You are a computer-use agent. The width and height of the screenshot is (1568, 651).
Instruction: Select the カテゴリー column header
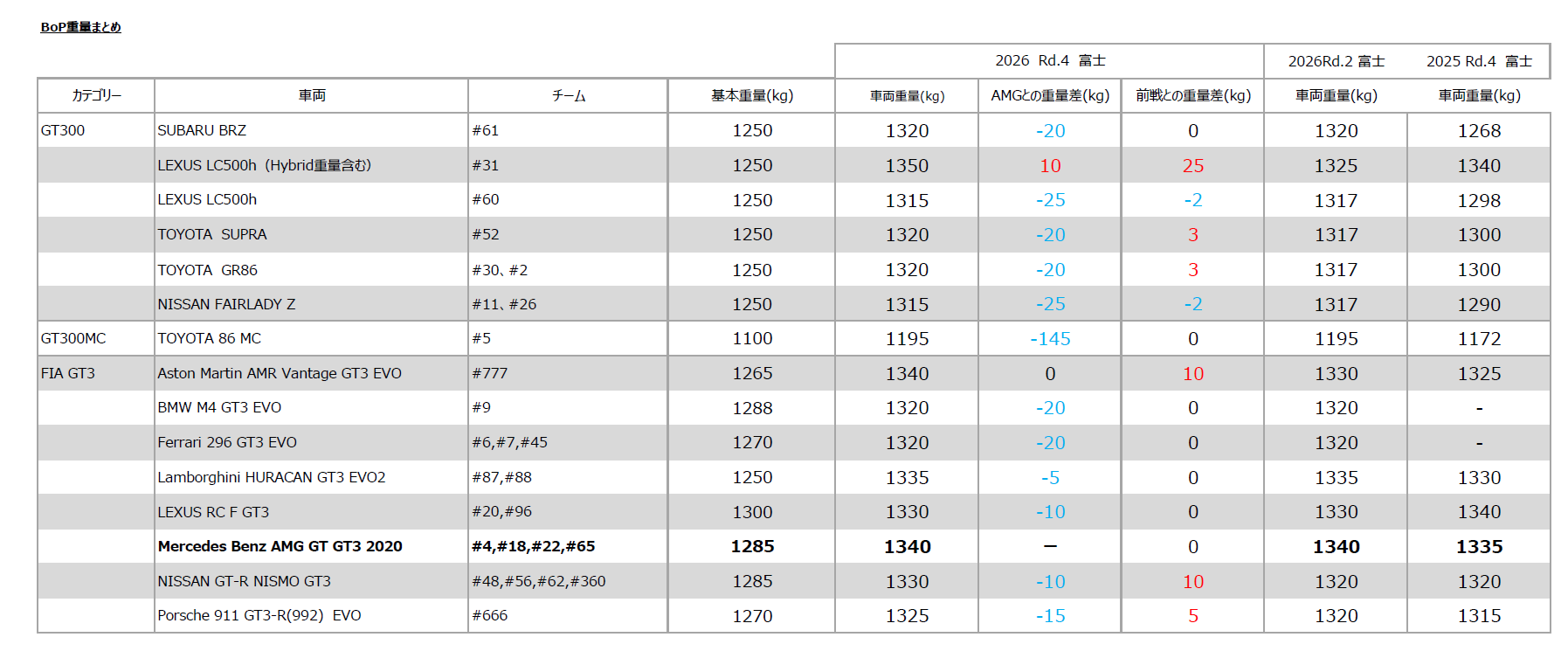[96, 95]
